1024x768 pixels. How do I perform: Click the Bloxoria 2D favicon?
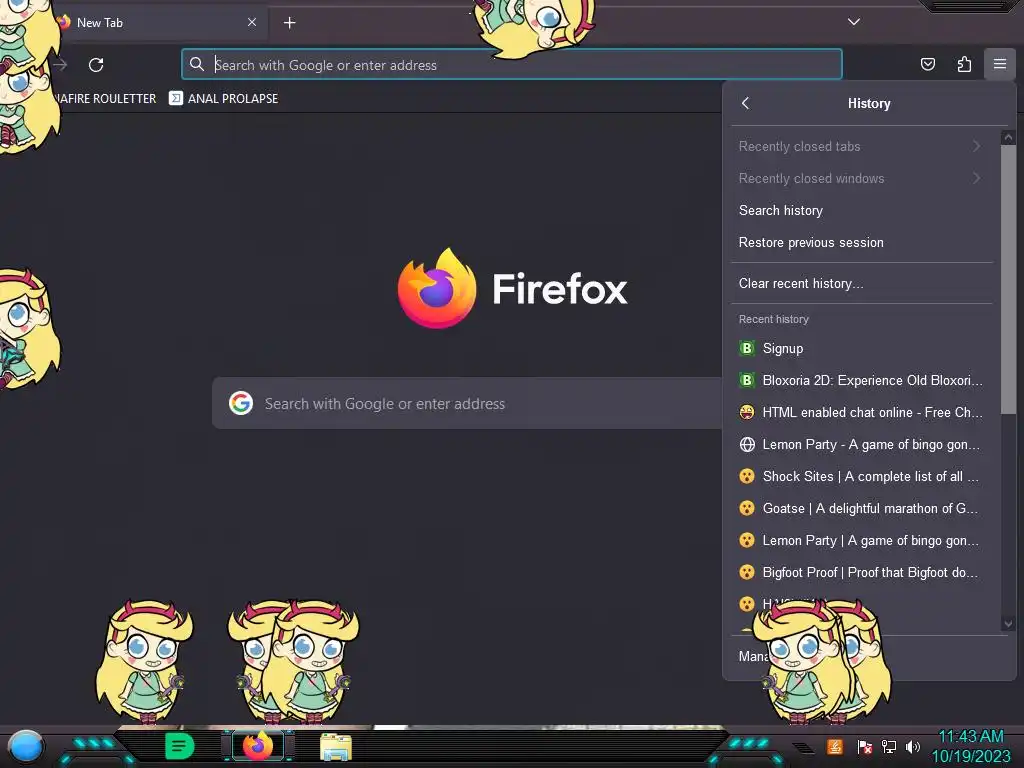(747, 380)
